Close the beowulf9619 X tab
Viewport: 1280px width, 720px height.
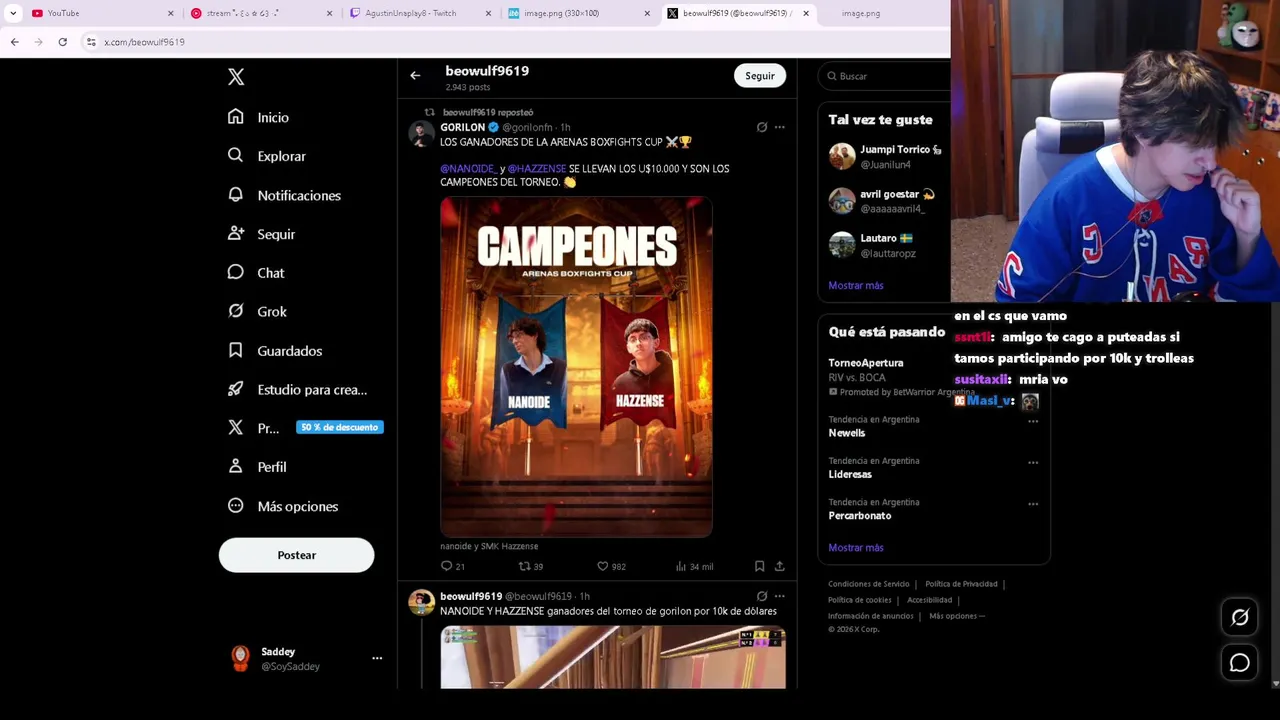click(x=806, y=13)
